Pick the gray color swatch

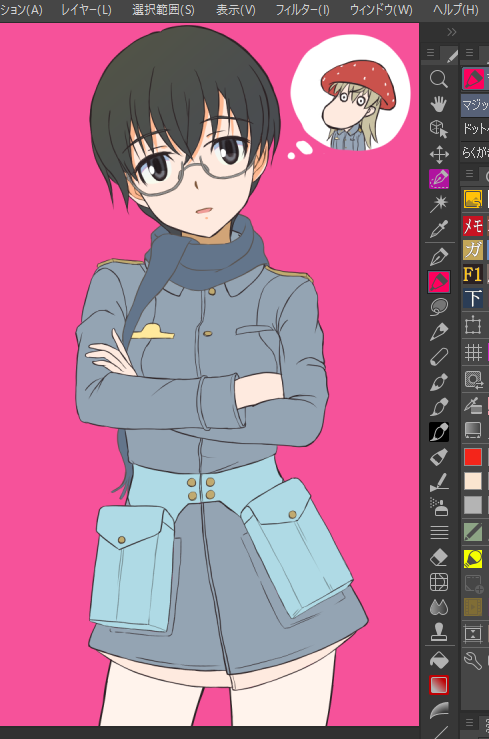(473, 505)
